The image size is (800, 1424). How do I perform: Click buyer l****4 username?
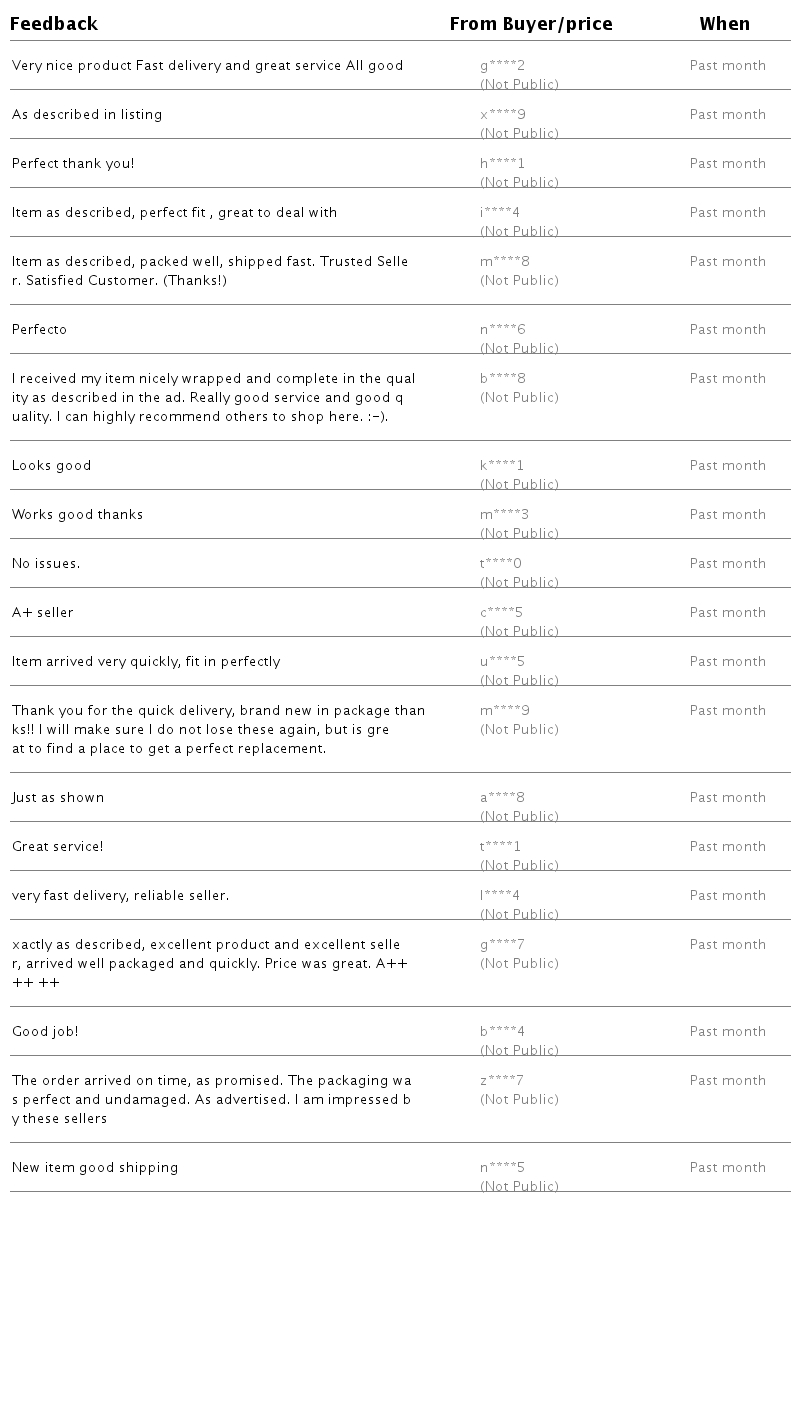500,896
